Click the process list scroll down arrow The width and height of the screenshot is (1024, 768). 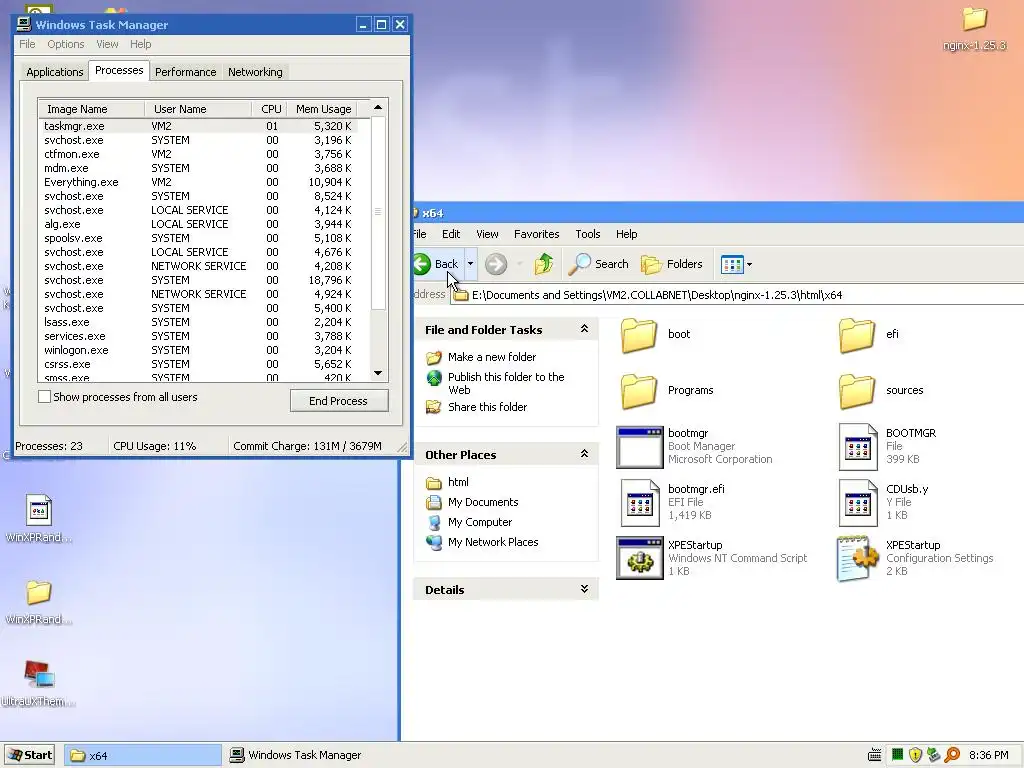coord(378,373)
